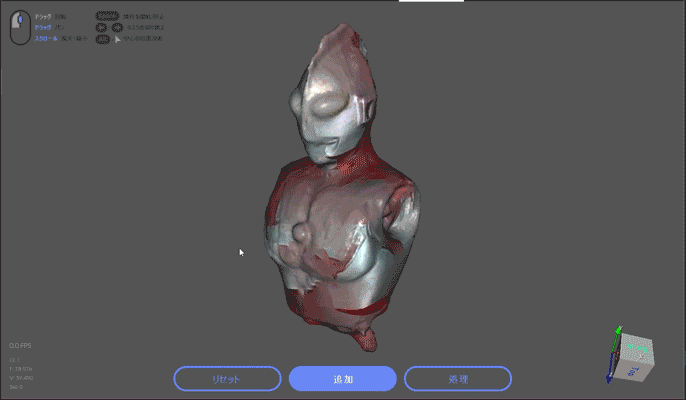Click the 0.0 FPS readout

coord(20,345)
